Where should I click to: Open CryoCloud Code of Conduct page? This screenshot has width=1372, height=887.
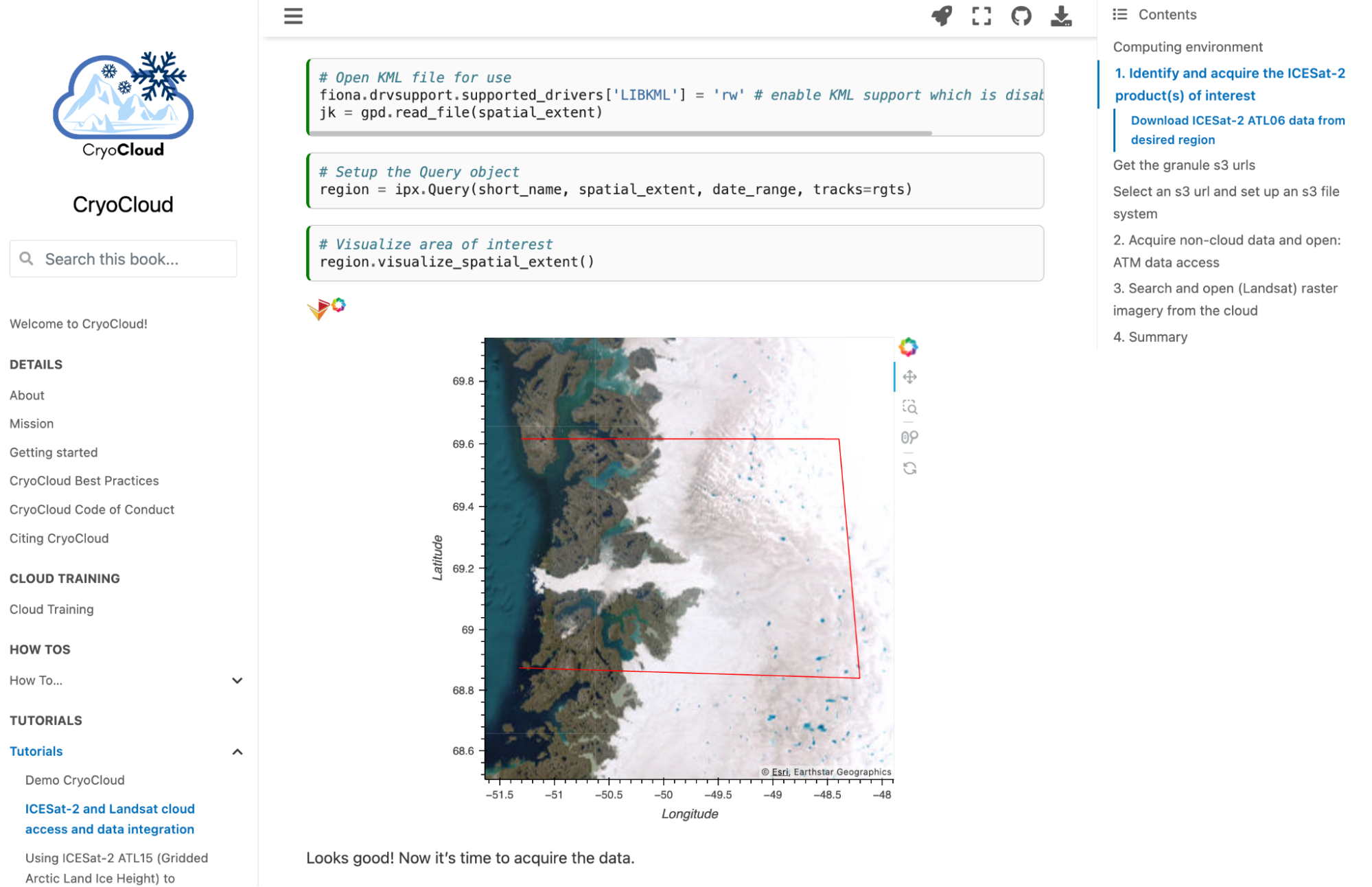tap(92, 510)
